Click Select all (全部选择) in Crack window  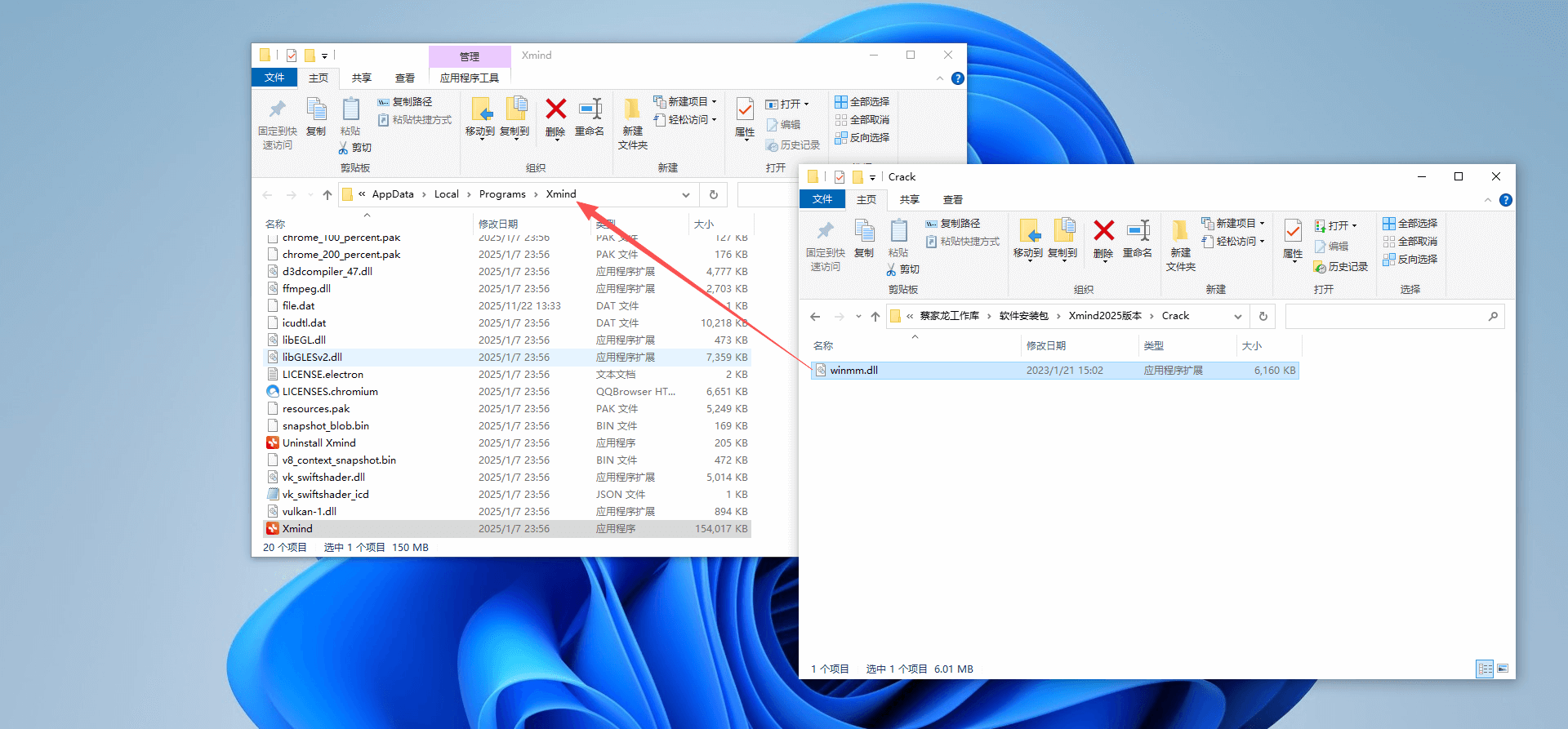1410,224
